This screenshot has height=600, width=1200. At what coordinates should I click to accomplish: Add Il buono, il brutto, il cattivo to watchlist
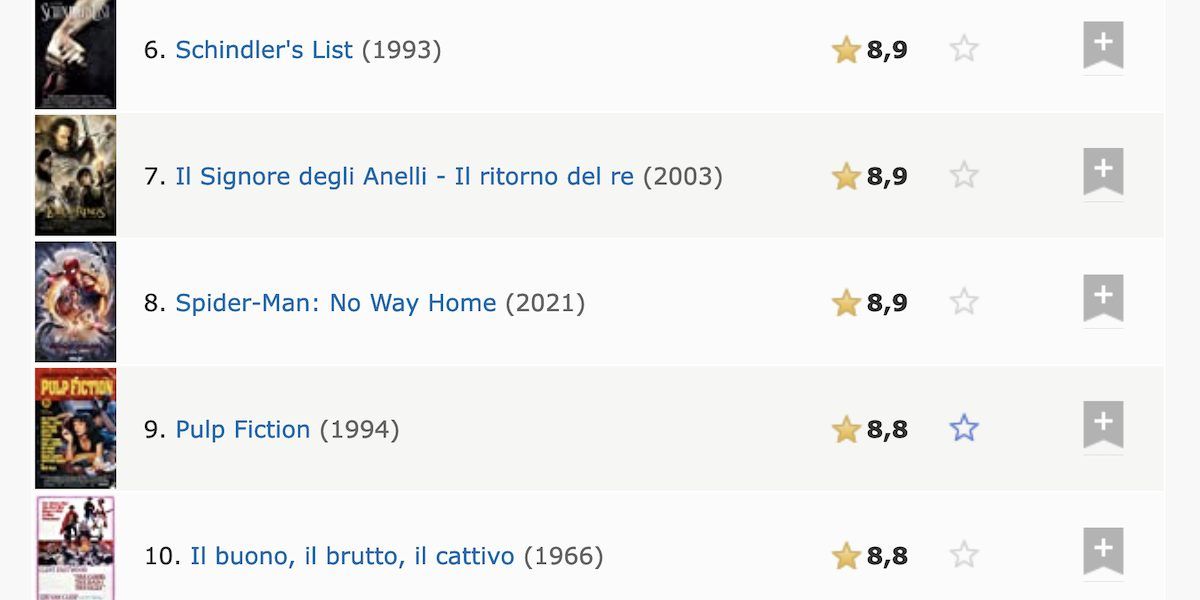tap(1103, 551)
